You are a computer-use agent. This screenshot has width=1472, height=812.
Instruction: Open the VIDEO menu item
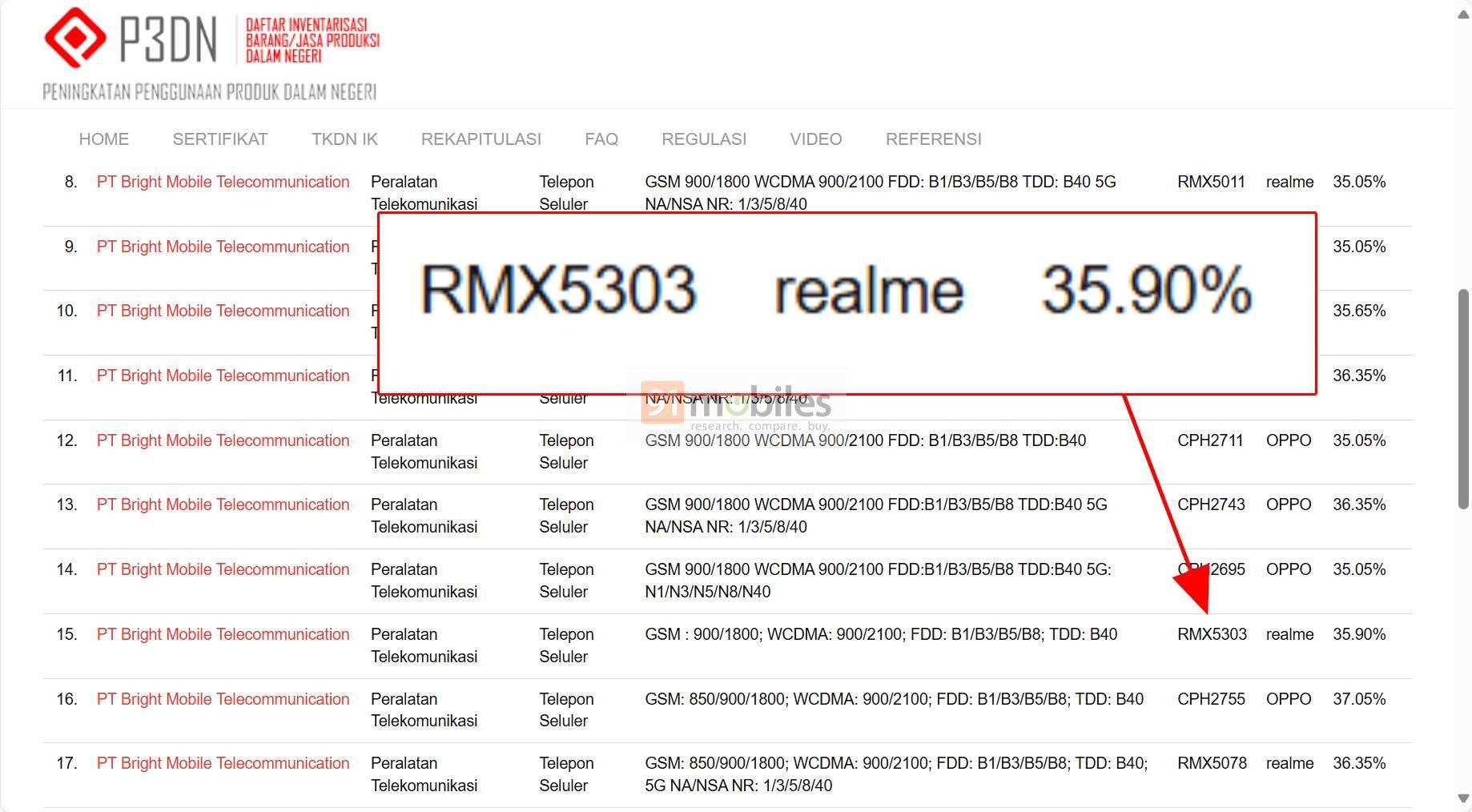click(816, 139)
